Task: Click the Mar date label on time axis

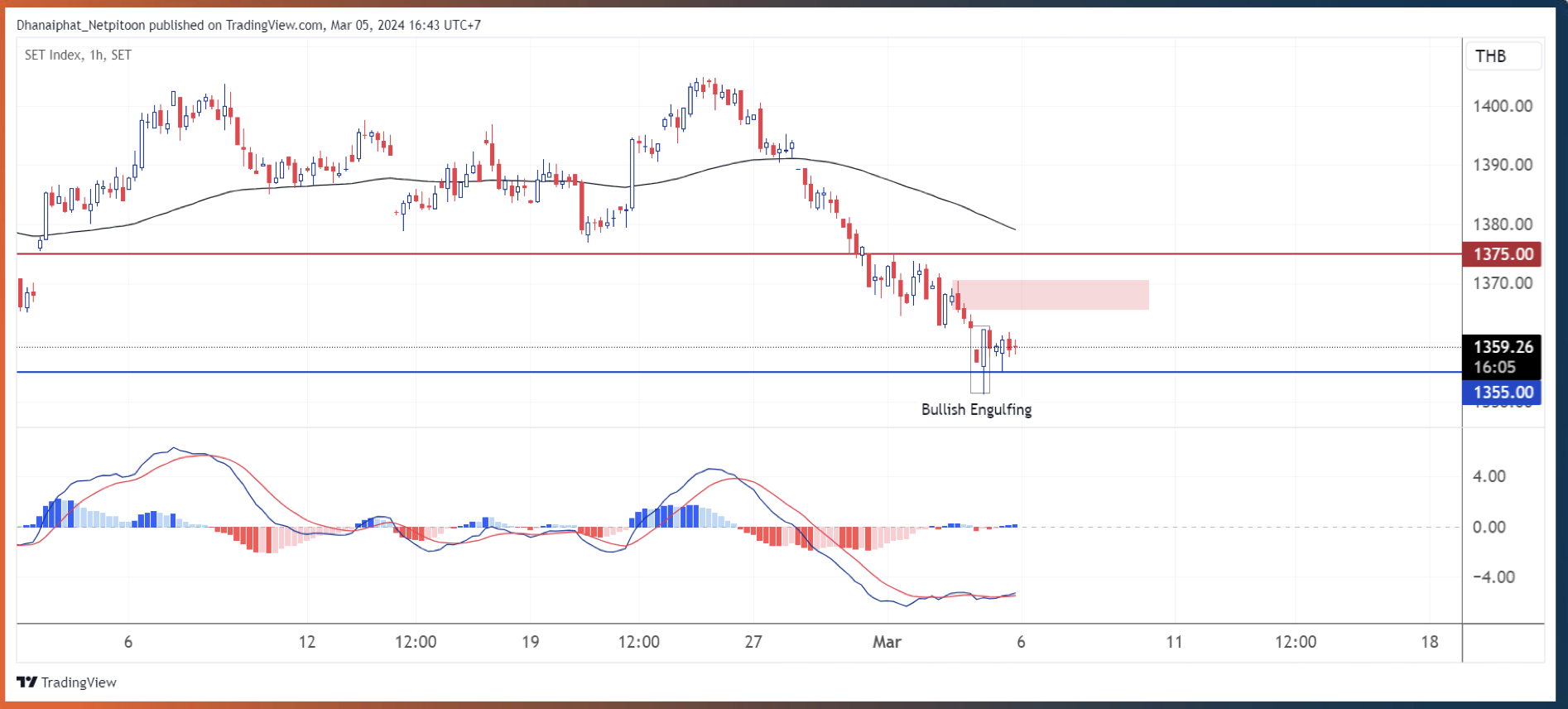Action: pos(887,642)
